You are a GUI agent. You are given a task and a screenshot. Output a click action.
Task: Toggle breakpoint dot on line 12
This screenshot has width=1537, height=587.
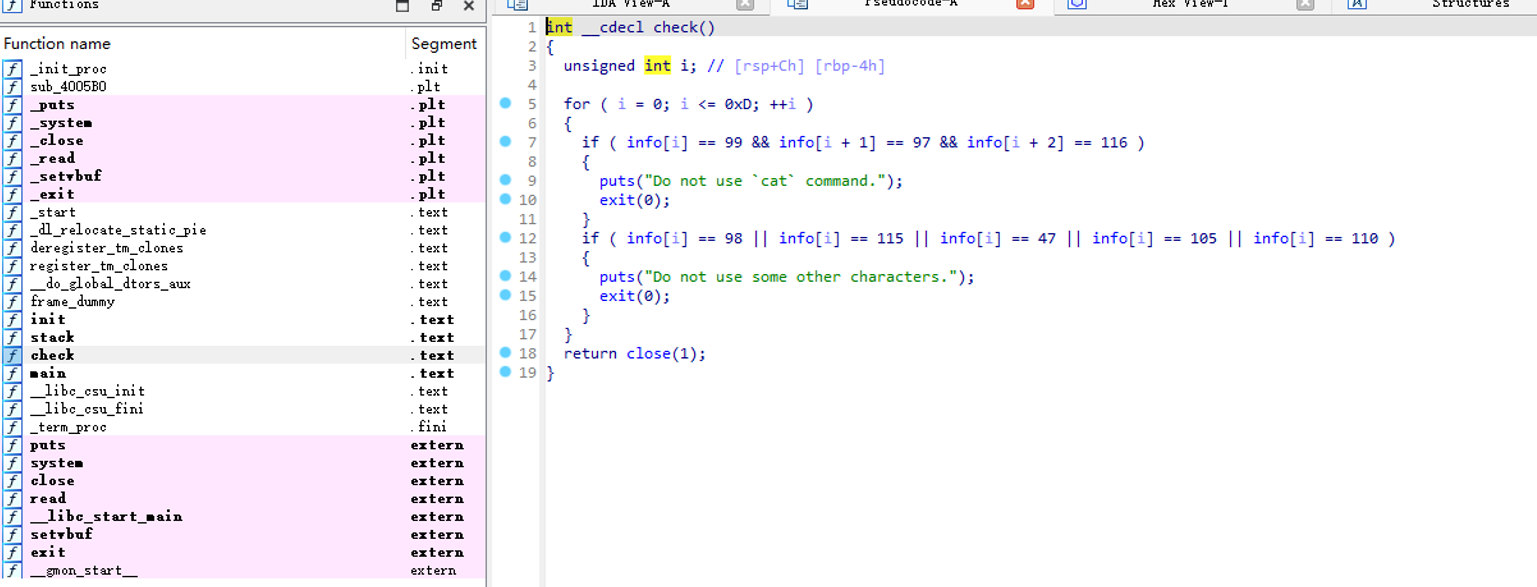(505, 237)
